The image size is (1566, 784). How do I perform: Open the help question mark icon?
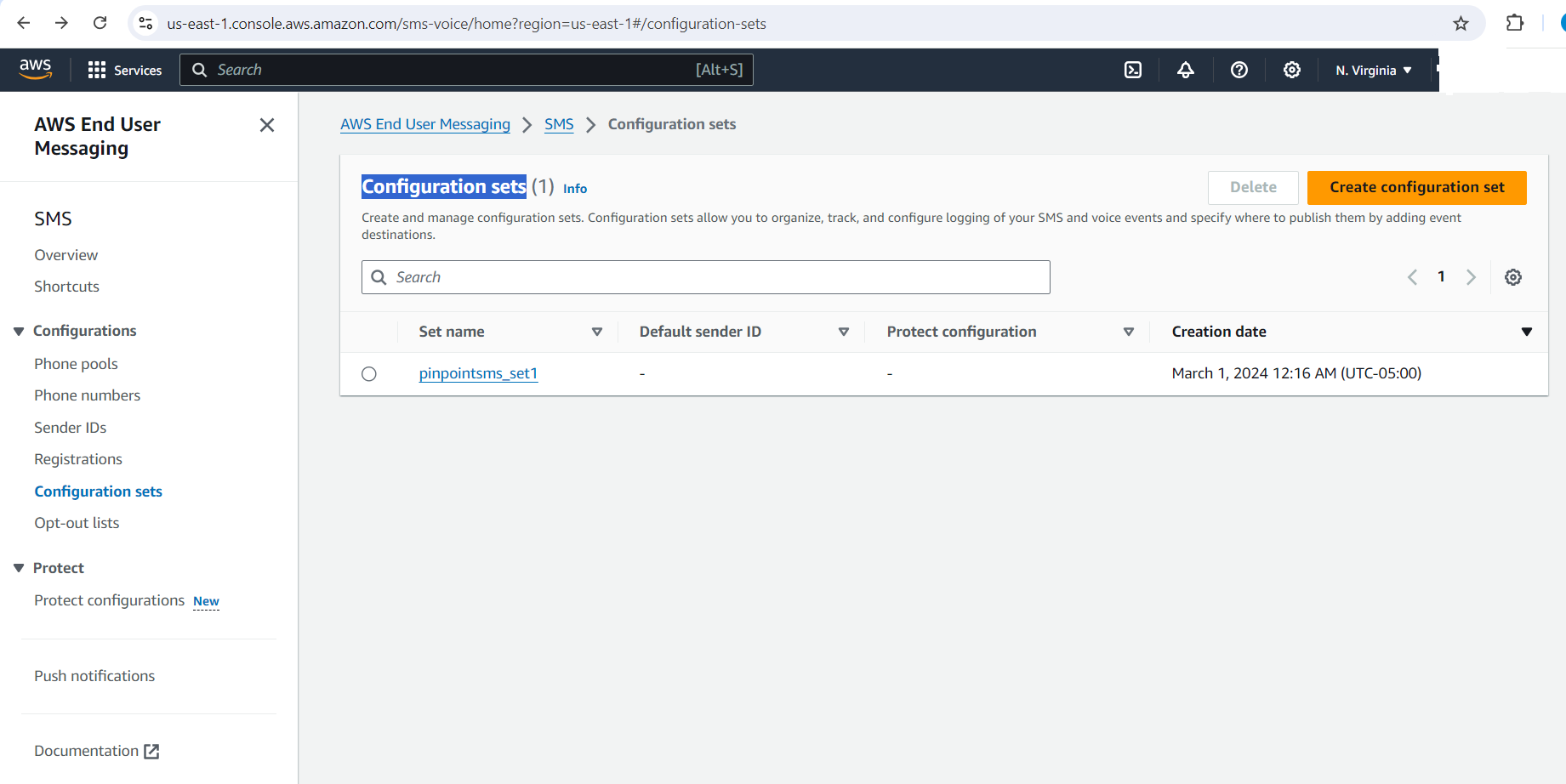click(1239, 70)
